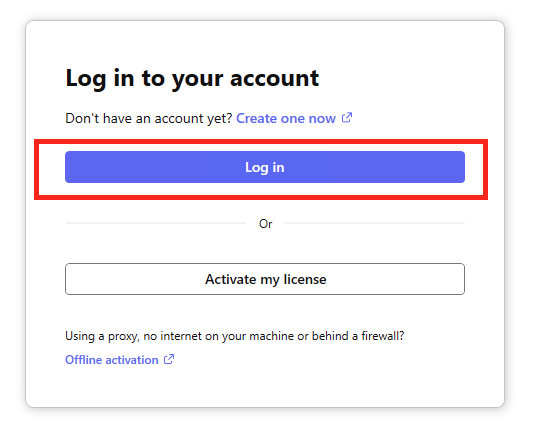
Task: Click external-link icon beside Create one now
Action: tap(347, 118)
